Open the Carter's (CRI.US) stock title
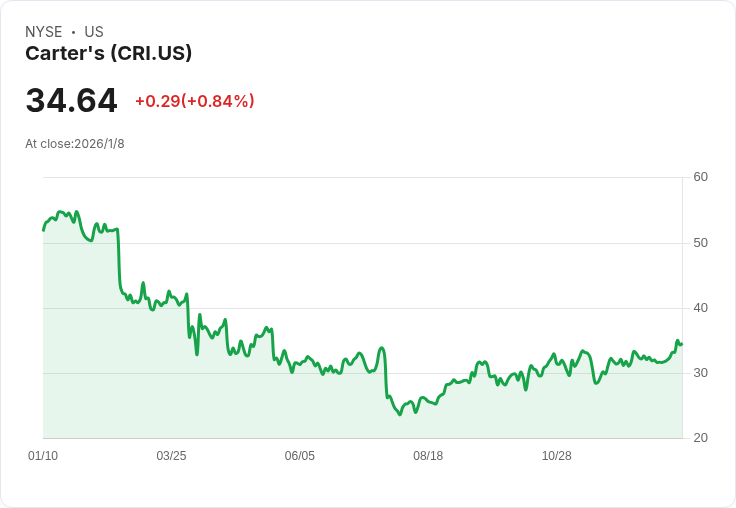Screen dimensions: 736x508 point(108,54)
